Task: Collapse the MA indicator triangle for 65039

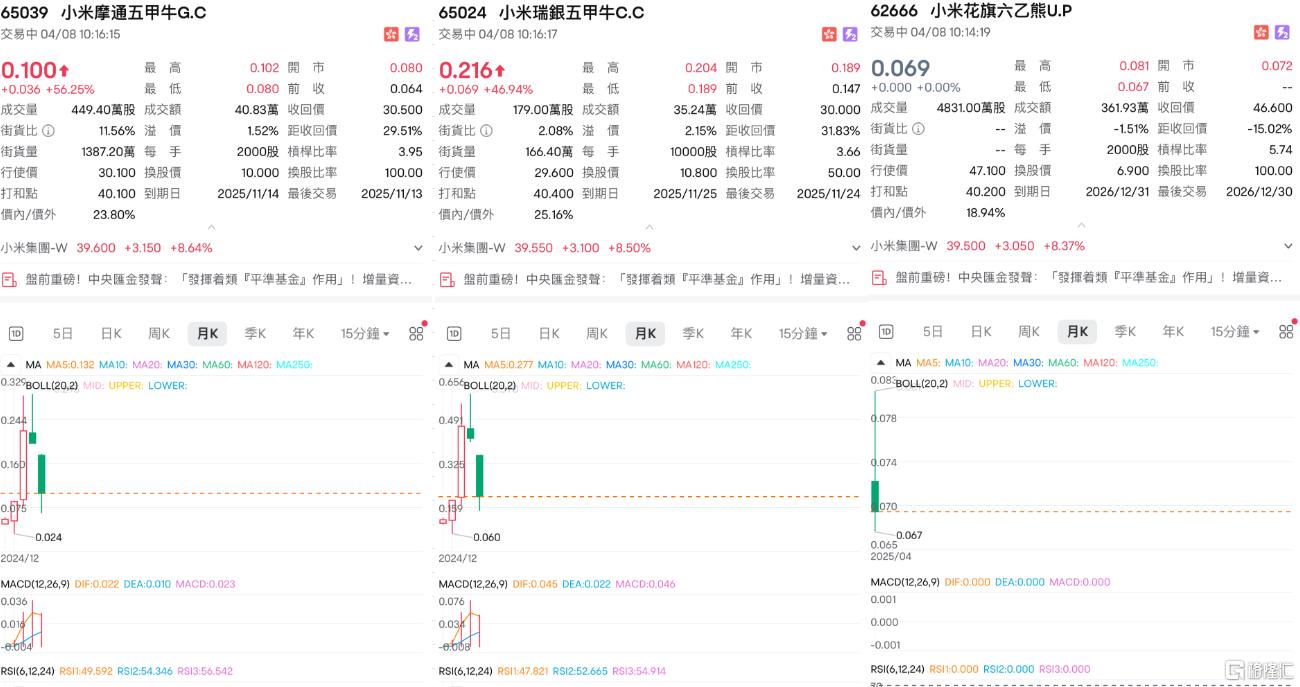Action: point(13,365)
